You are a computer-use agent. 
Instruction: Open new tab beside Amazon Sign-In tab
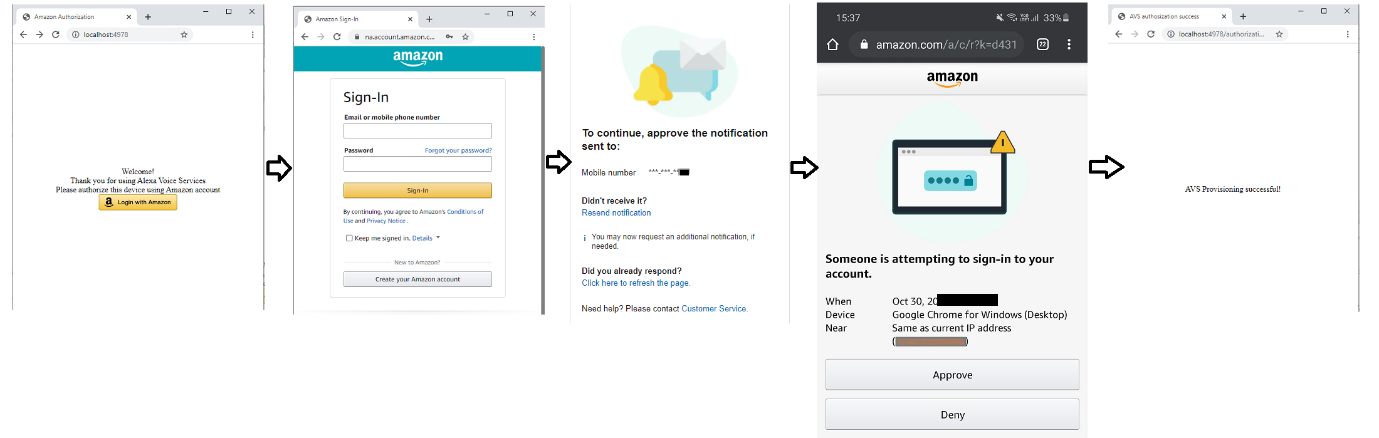pyautogui.click(x=429, y=19)
